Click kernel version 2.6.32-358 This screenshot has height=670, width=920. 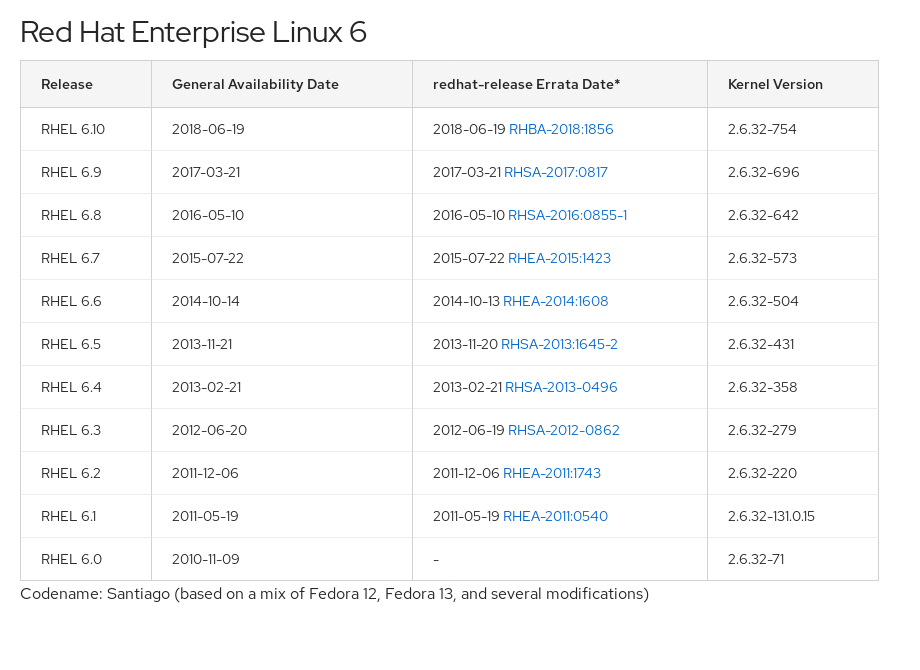[763, 387]
